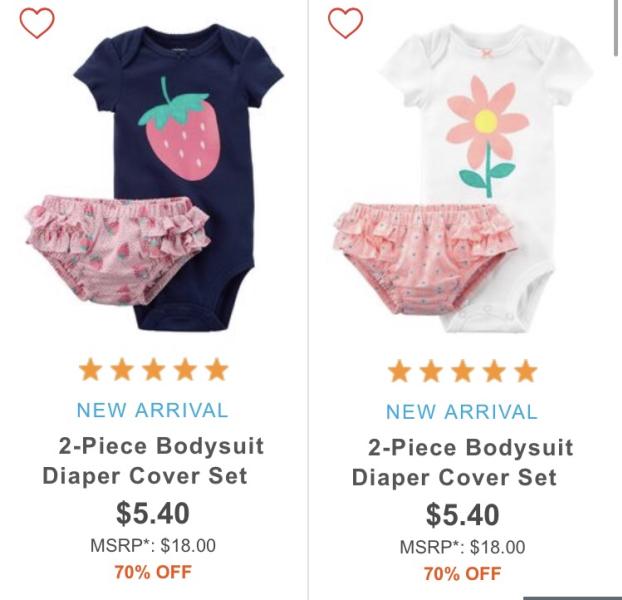Viewport: 622px width, 600px height.
Task: Click 70% OFF label on left product
Action: tap(153, 572)
